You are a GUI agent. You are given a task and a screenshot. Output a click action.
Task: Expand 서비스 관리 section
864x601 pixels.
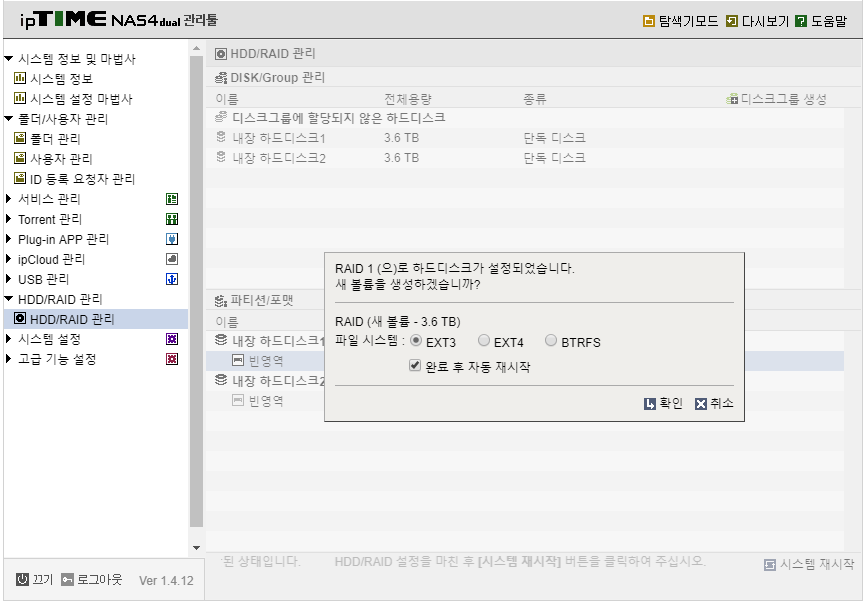[x=8, y=198]
